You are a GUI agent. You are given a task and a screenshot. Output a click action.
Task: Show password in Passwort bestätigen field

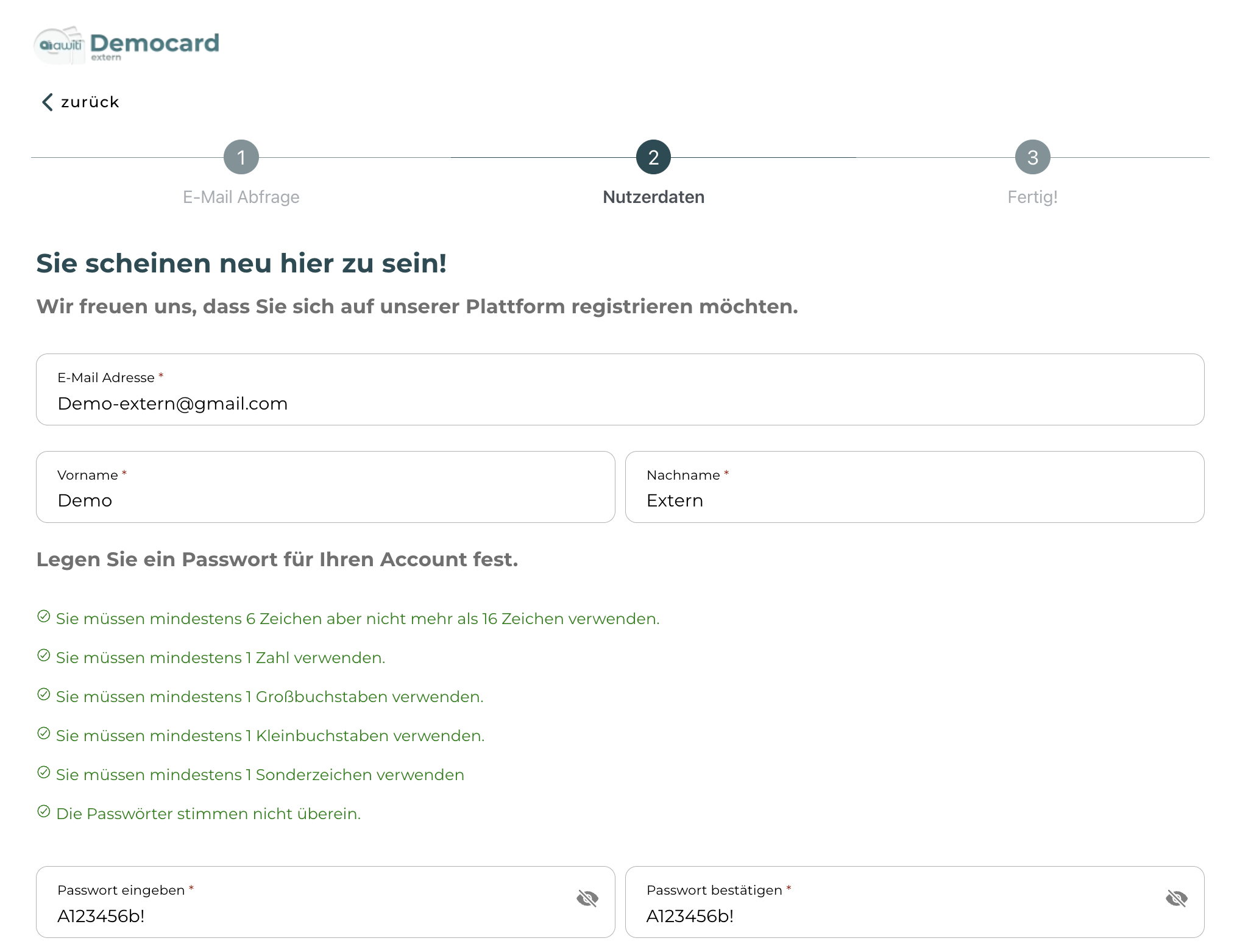point(1177,898)
